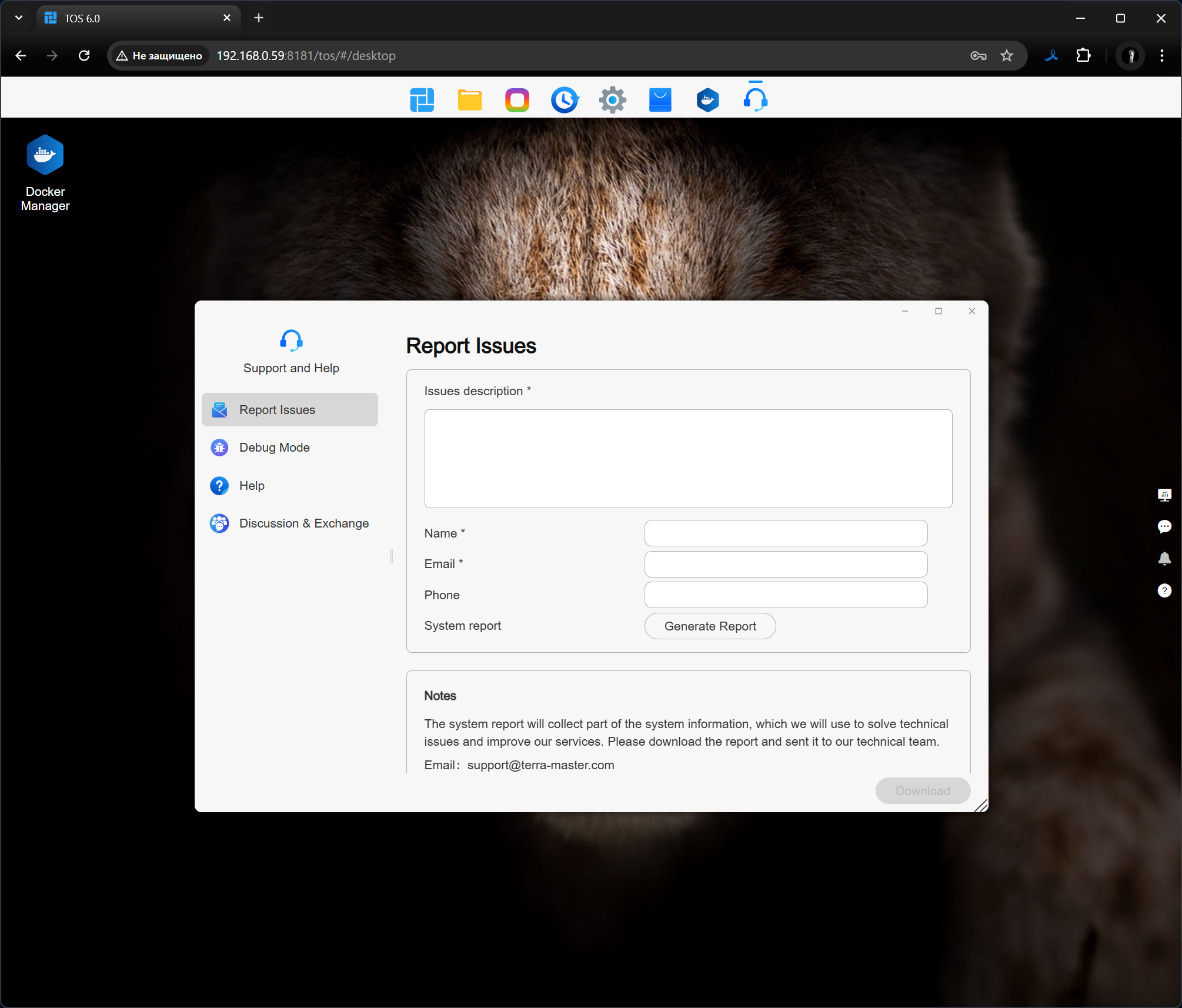Open Help section in sidebar

(252, 486)
